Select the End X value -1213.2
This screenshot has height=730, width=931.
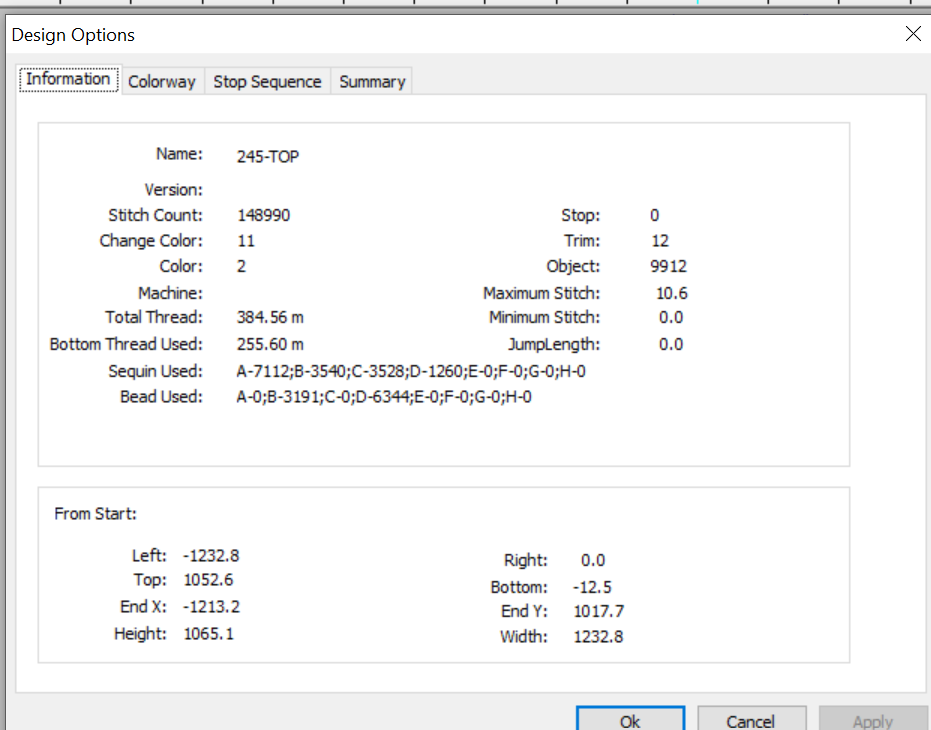point(211,606)
